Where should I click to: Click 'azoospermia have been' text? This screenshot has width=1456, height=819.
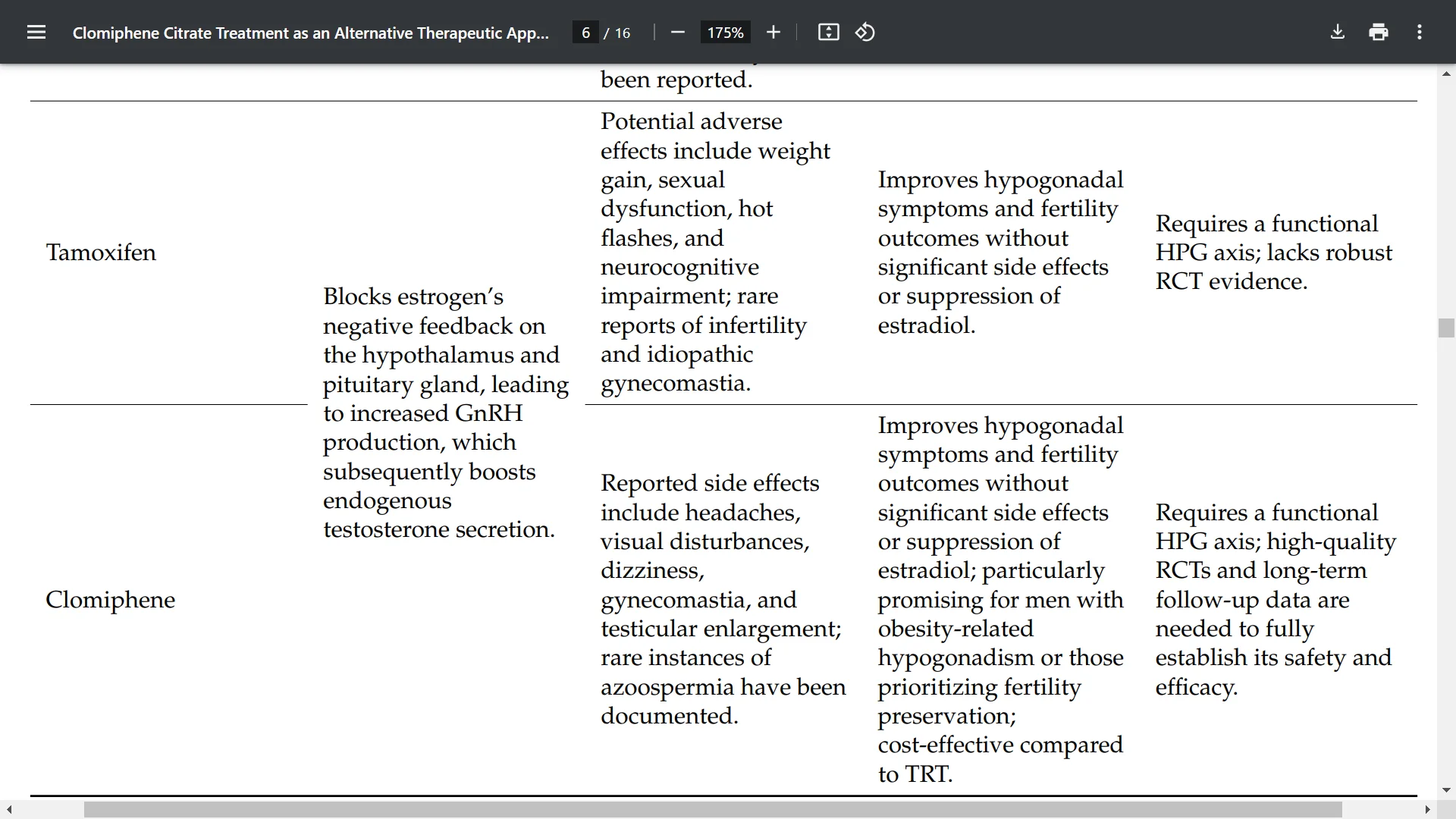pyautogui.click(x=723, y=687)
